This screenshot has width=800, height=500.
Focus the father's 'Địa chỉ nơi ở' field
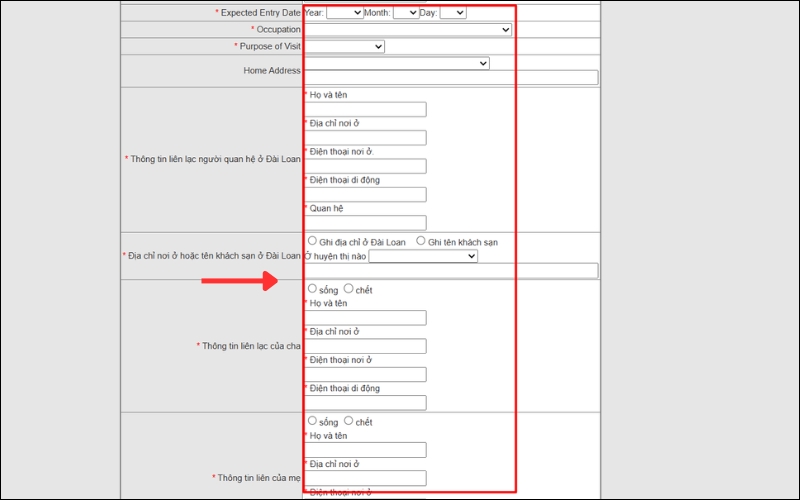pos(365,346)
